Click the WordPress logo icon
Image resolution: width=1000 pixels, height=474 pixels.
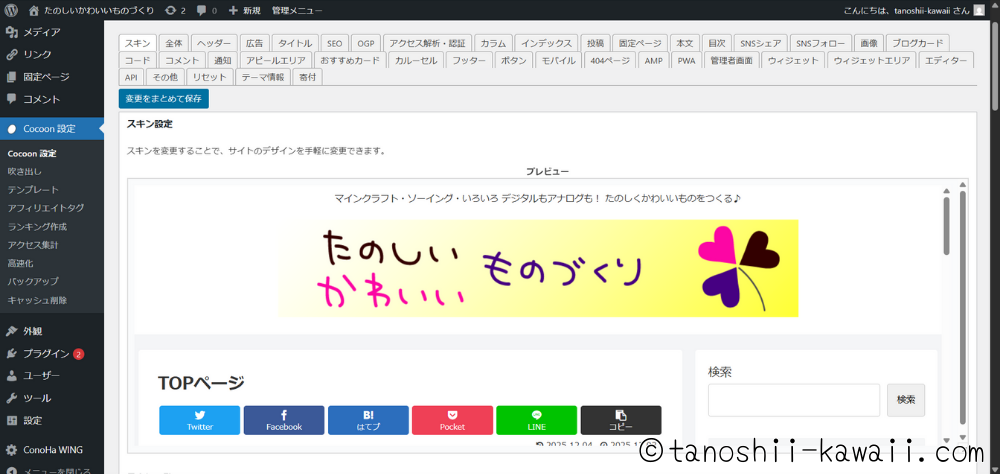pos(11,10)
